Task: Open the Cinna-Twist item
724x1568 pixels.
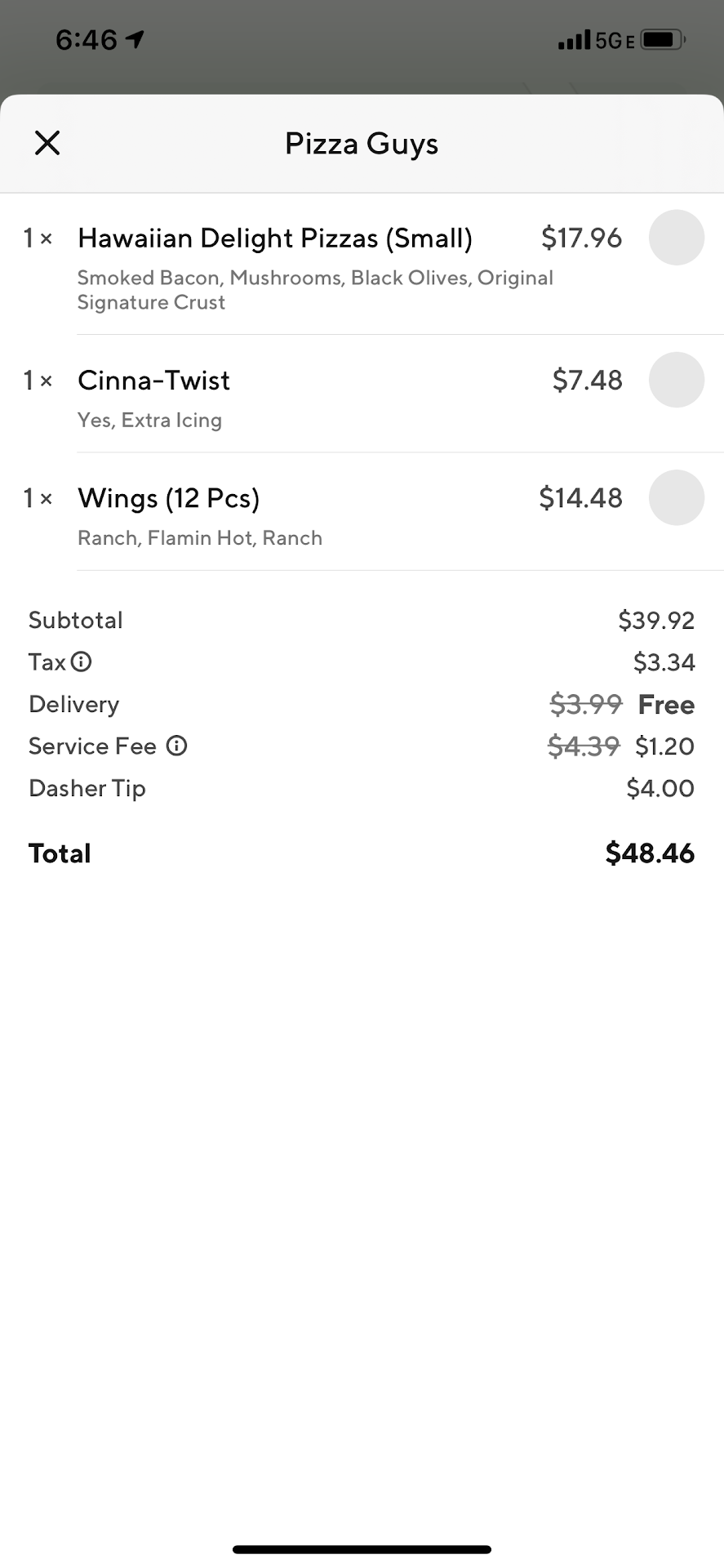Action: click(154, 381)
